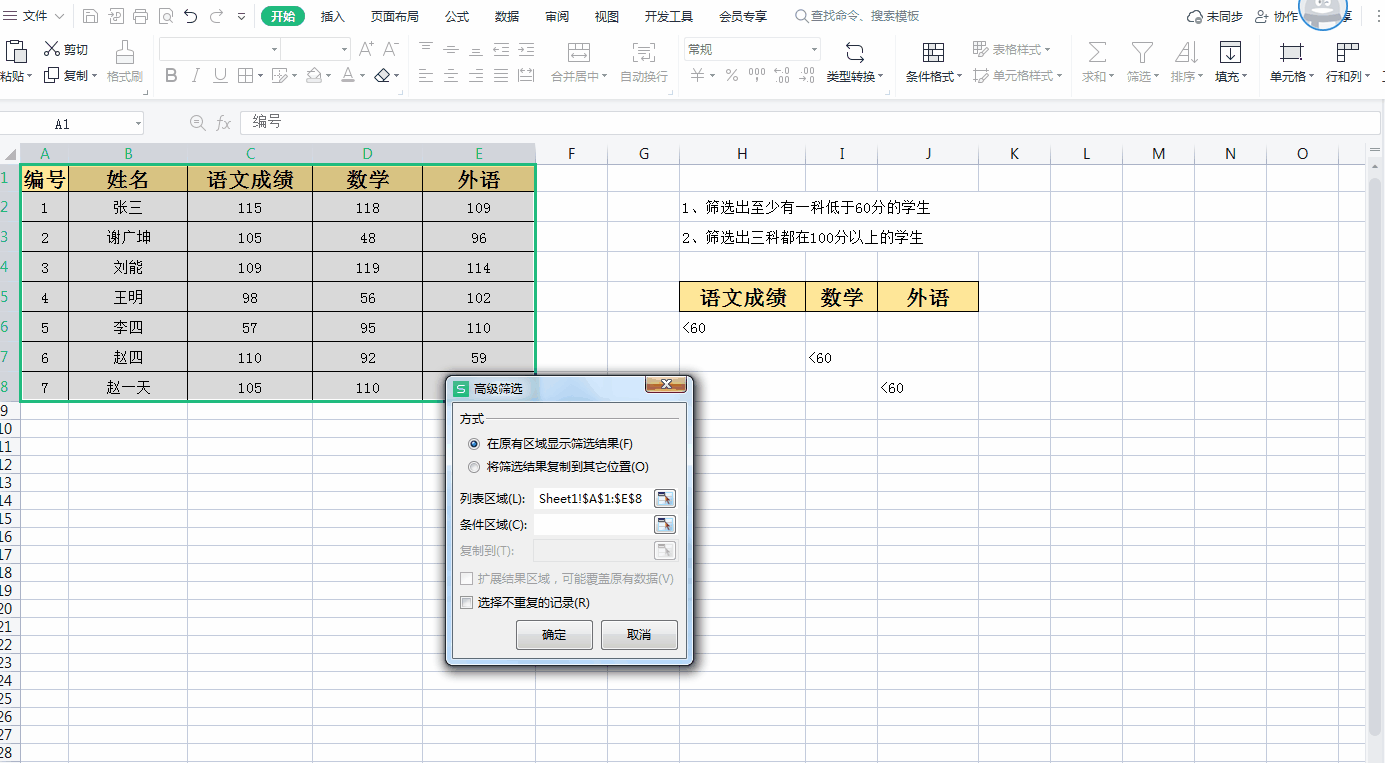Click the font color A icon
The image size is (1385, 763).
347,75
